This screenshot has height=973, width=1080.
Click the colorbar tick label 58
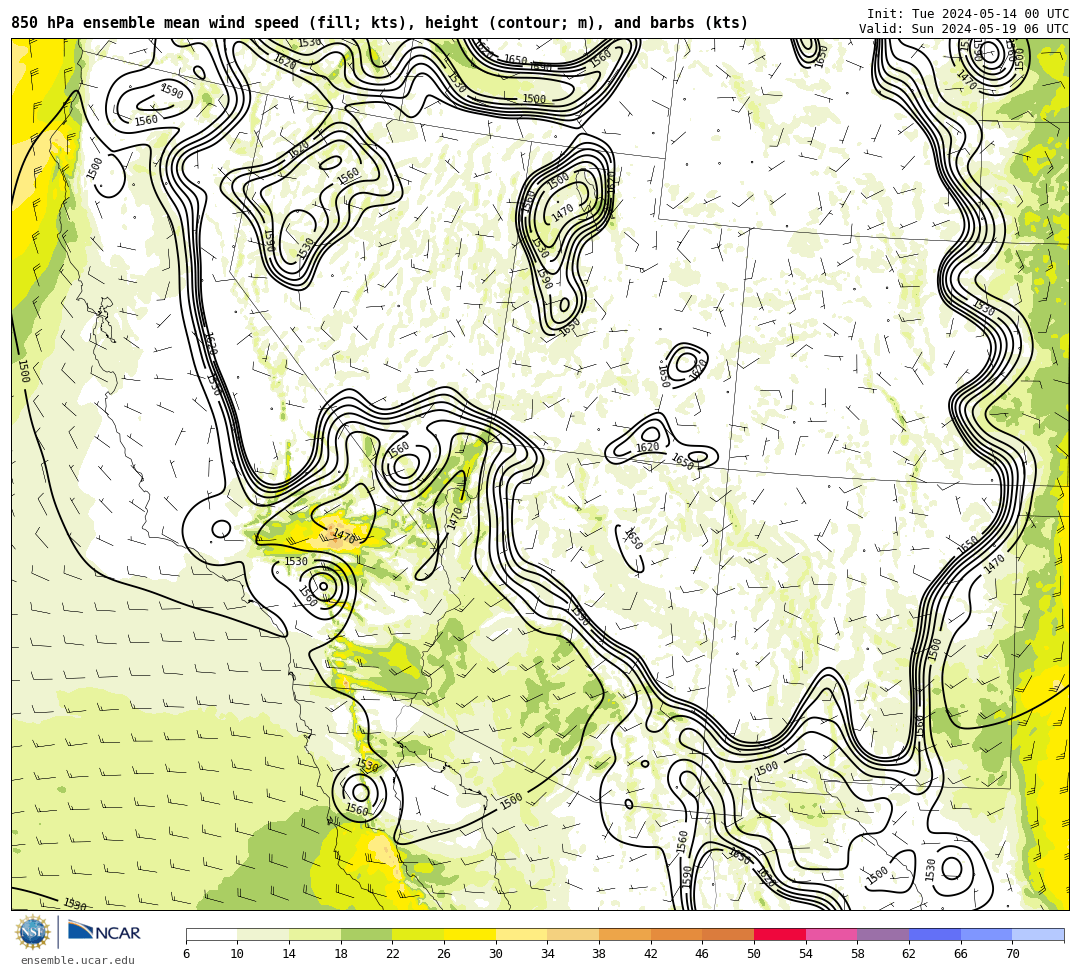point(858,954)
